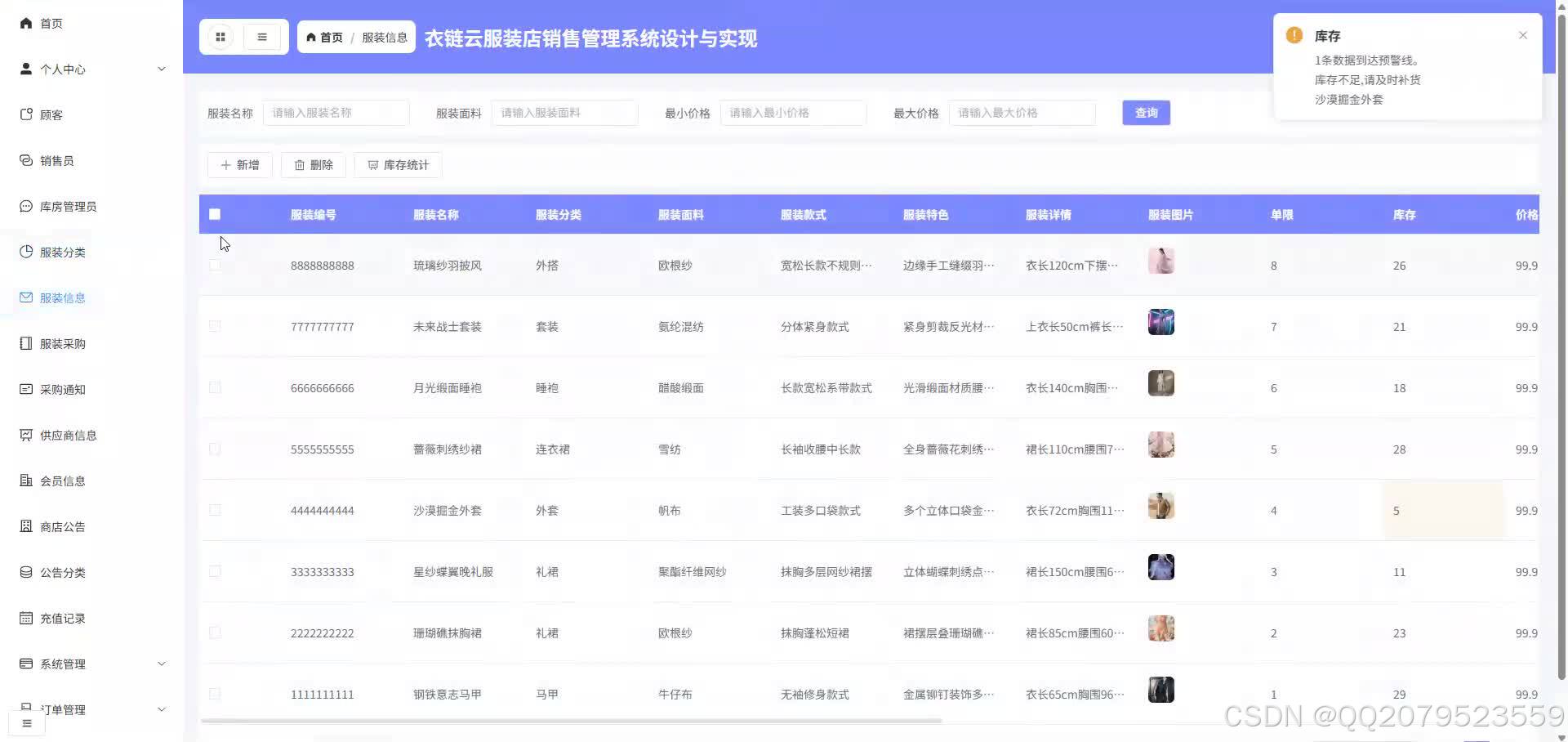
Task: Click the list view icon in header
Action: pos(262,37)
